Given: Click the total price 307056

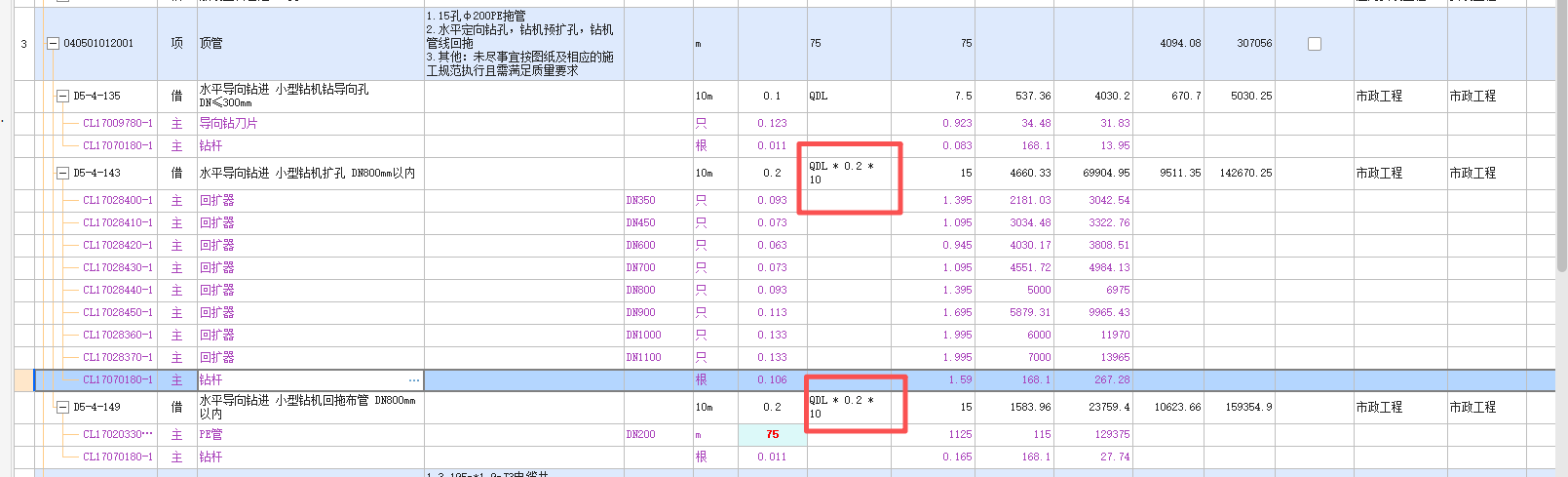Looking at the screenshot, I should pos(1254,44).
